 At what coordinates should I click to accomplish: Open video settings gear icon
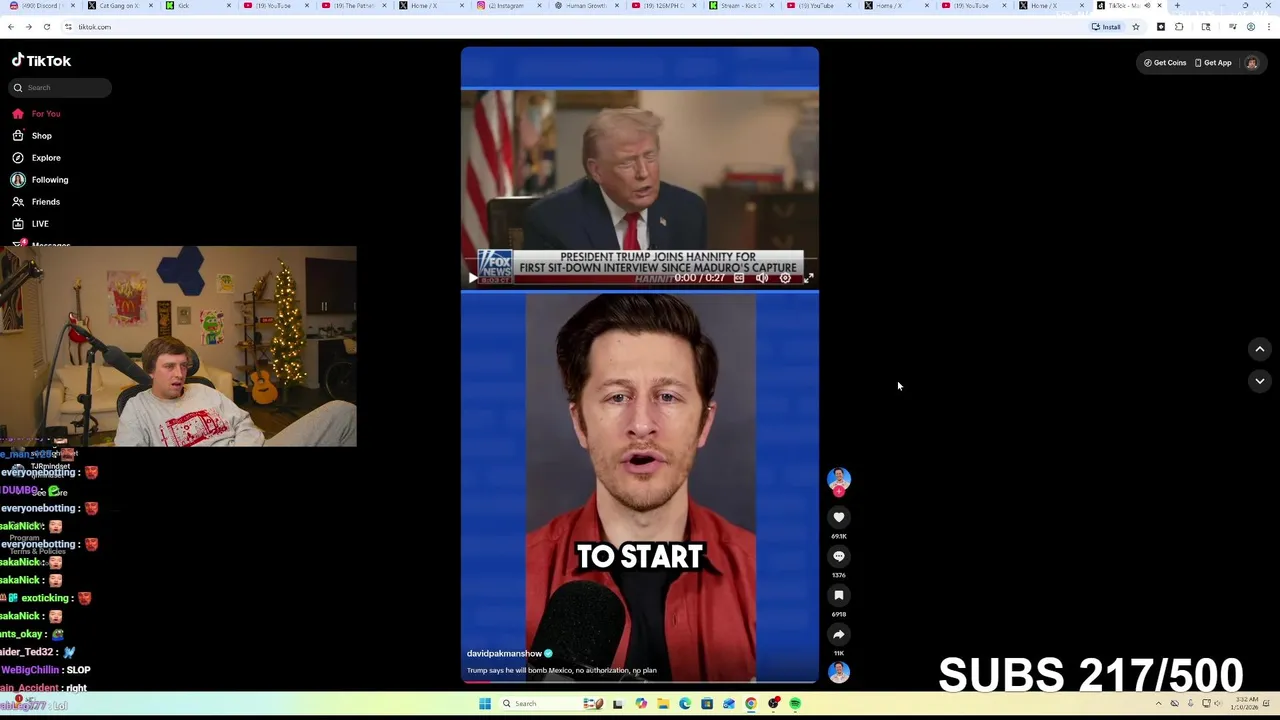pyautogui.click(x=785, y=278)
